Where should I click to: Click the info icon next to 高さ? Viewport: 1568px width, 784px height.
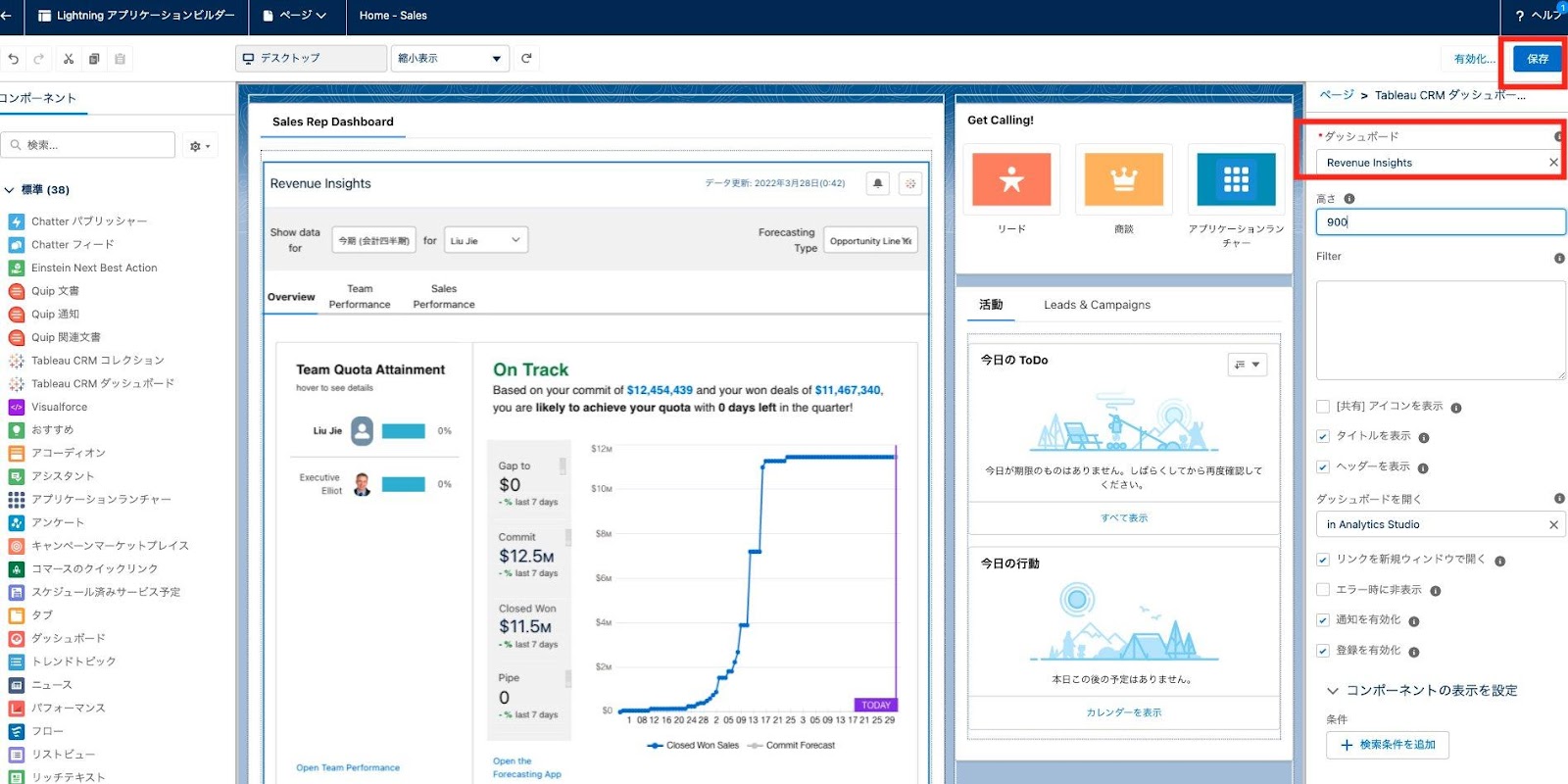1349,199
